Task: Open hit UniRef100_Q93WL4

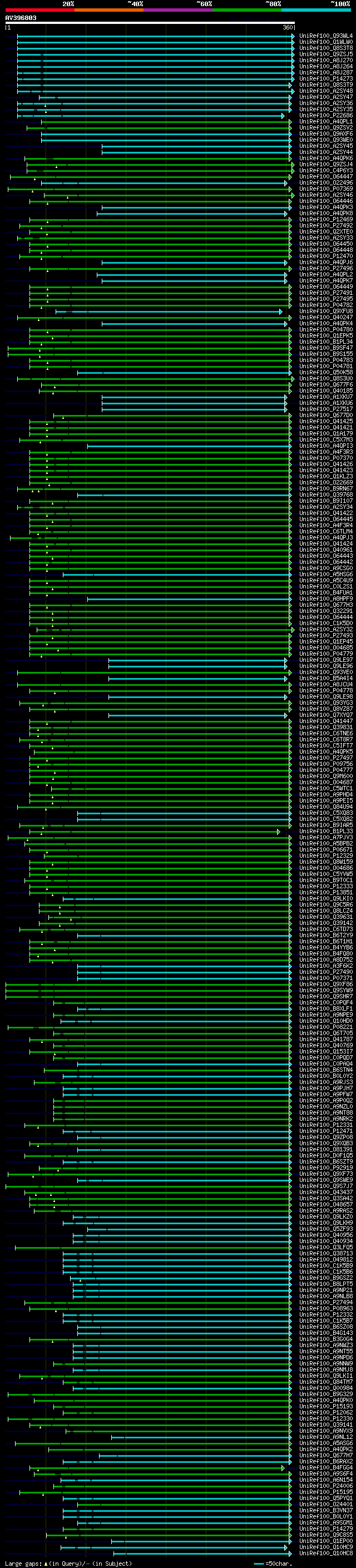Action: [325, 36]
